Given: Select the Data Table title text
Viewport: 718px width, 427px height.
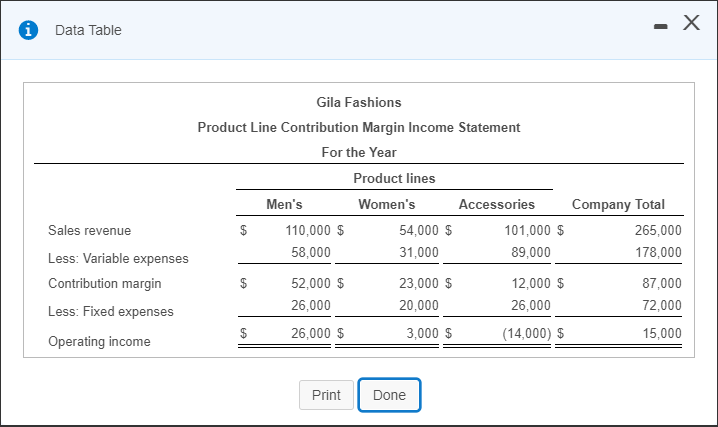Looking at the screenshot, I should coord(88,30).
